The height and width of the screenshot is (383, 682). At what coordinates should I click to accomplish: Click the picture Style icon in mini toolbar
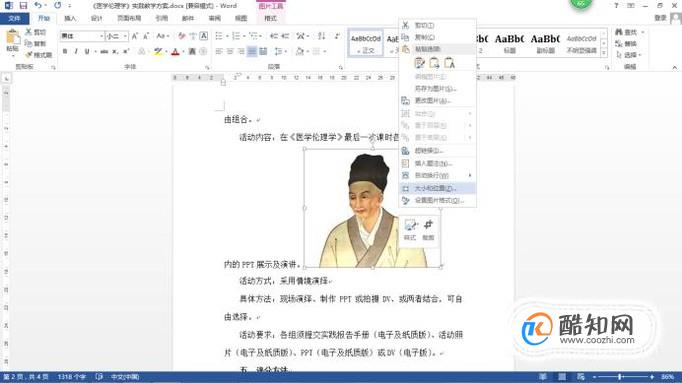410,229
